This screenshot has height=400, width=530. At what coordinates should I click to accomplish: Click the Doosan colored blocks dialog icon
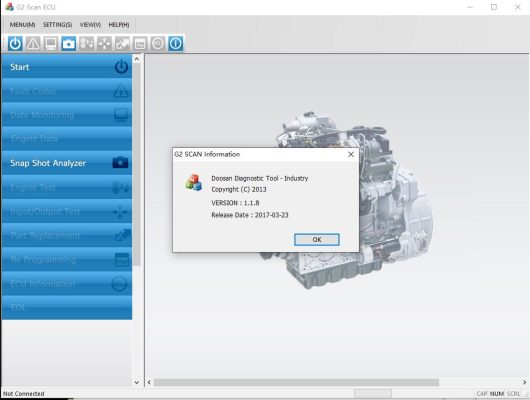[x=194, y=183]
